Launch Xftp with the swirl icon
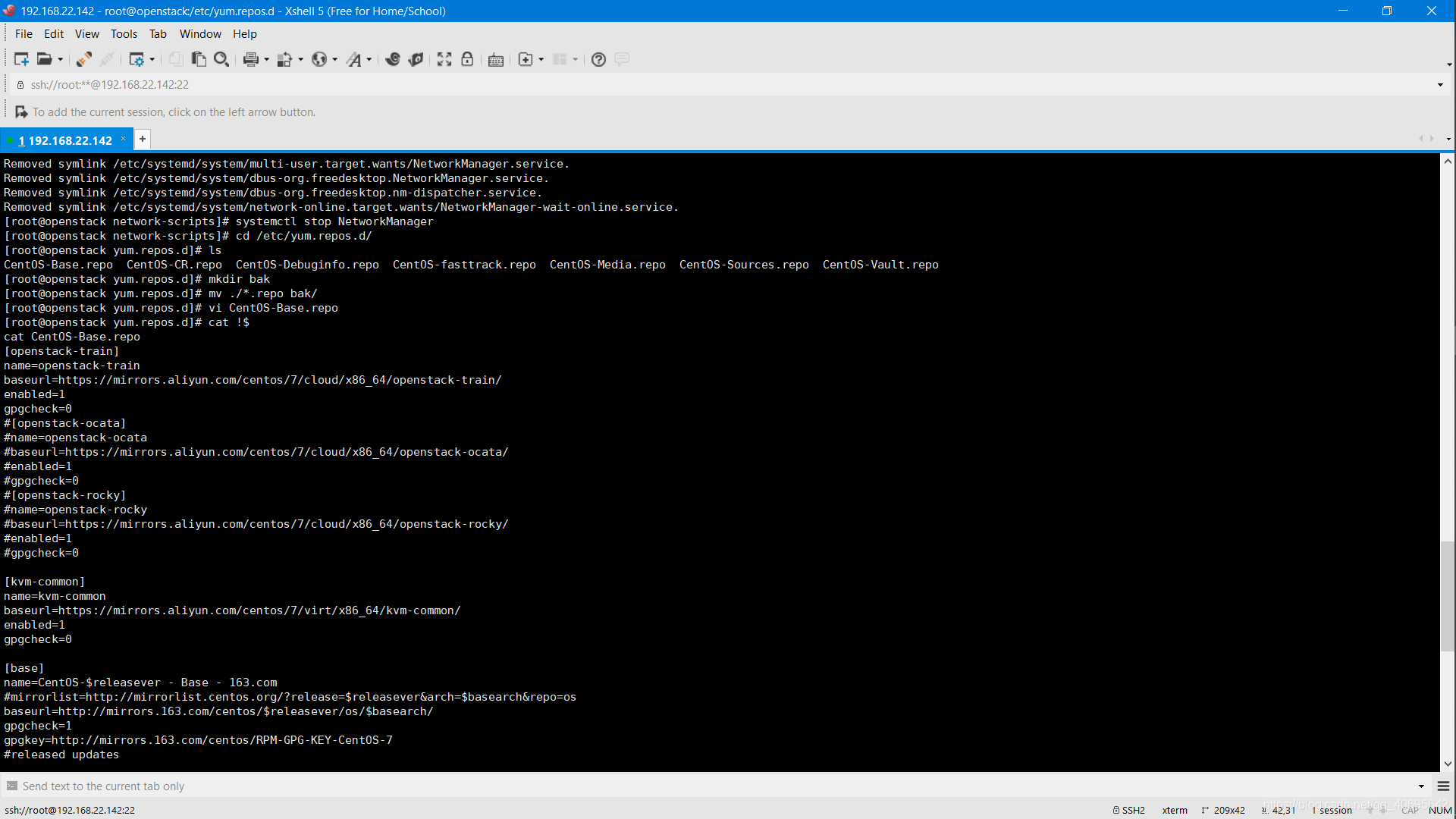Viewport: 1456px width, 819px height. [393, 59]
